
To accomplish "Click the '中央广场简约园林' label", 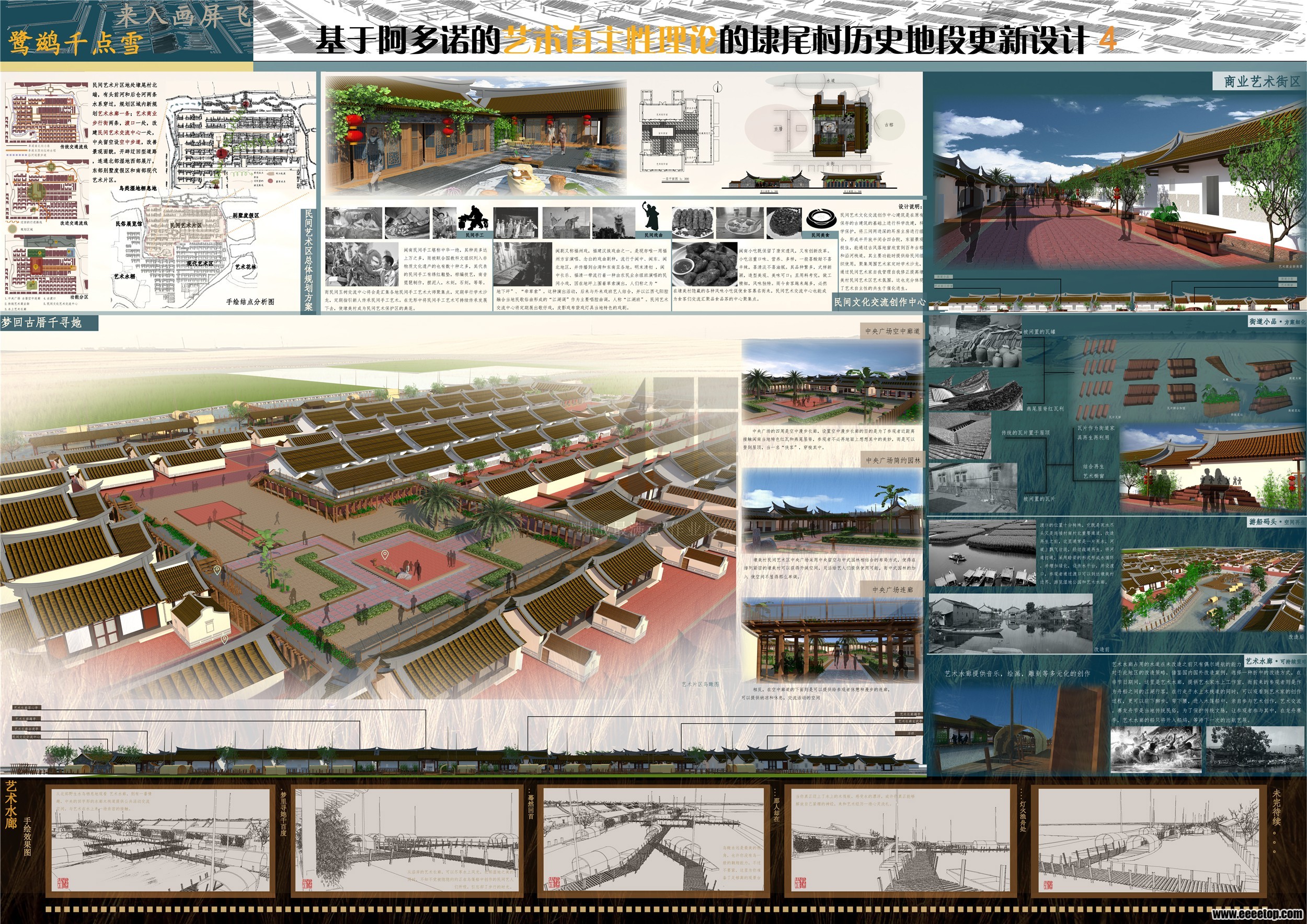I will 892,460.
